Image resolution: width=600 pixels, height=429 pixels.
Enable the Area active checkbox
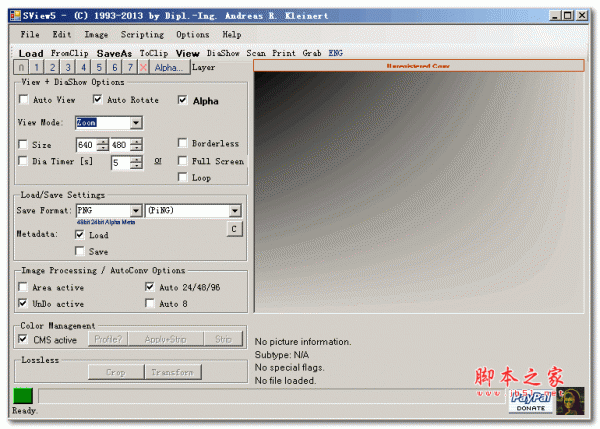click(23, 287)
